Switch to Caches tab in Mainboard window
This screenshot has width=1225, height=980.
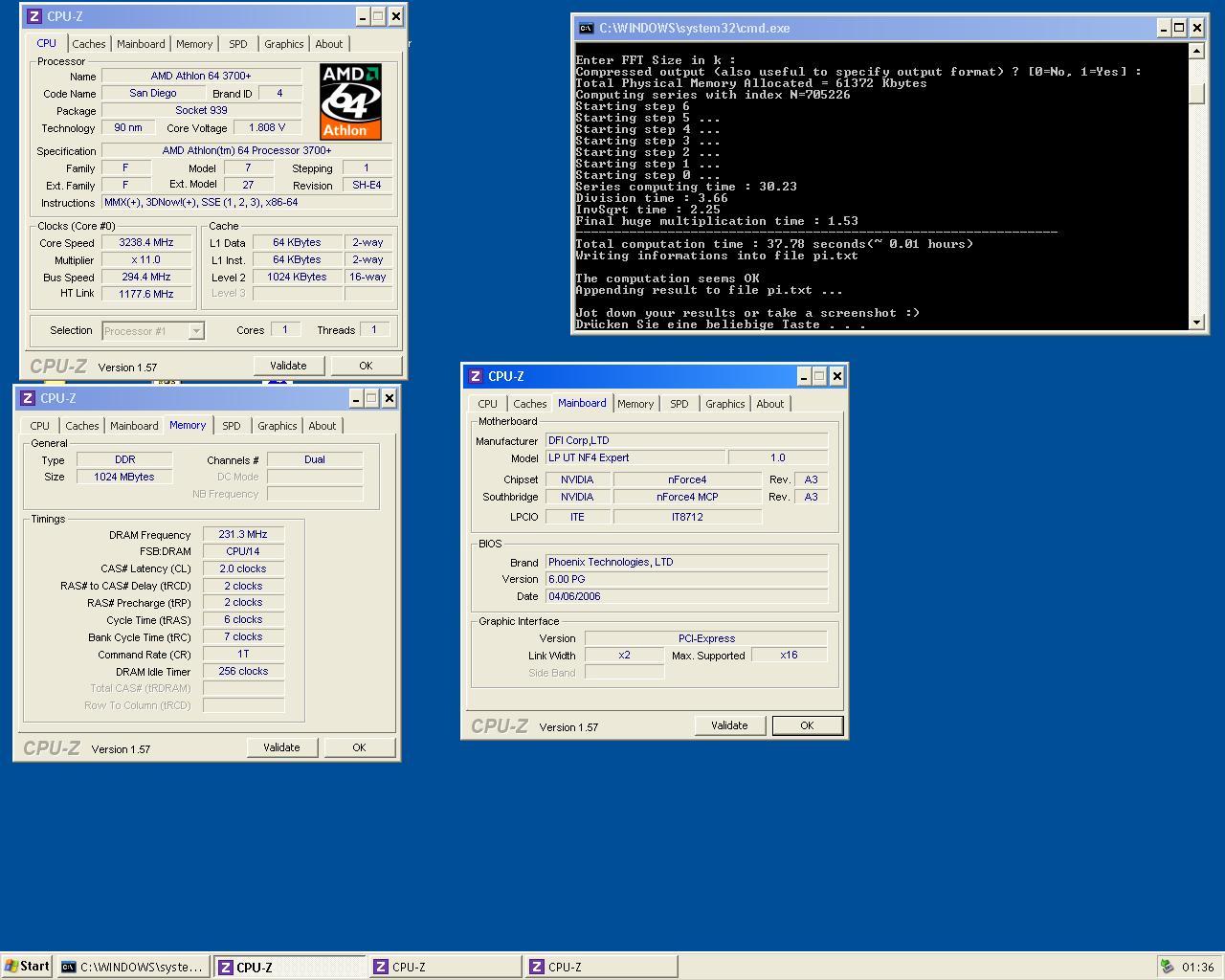[x=530, y=404]
